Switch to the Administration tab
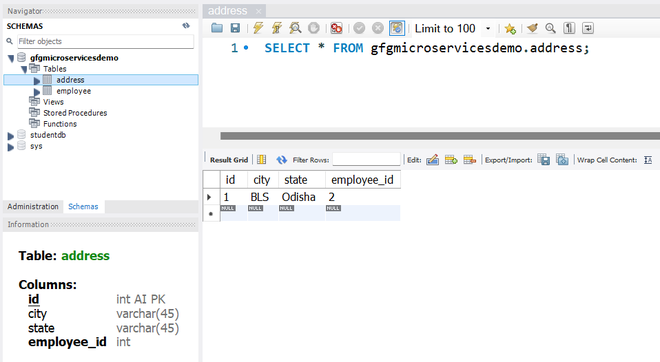Screen dimensions: 660x362 point(33,207)
